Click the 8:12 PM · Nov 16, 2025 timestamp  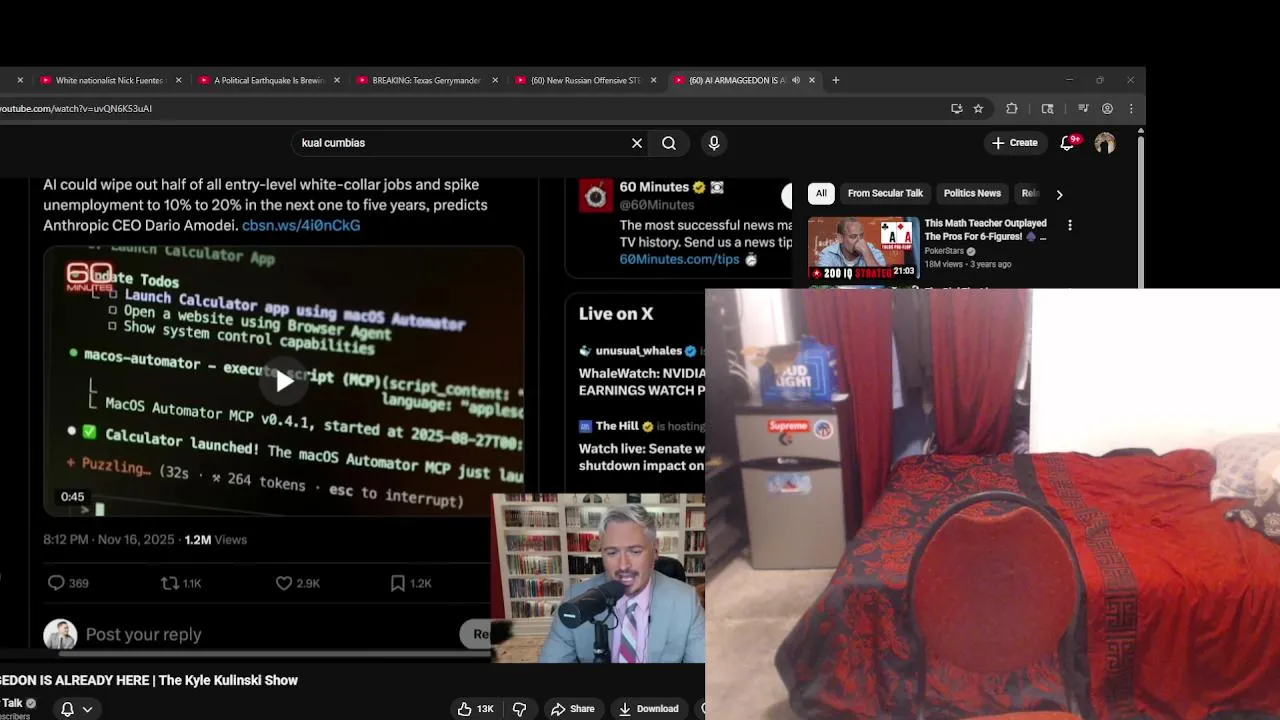(x=109, y=539)
